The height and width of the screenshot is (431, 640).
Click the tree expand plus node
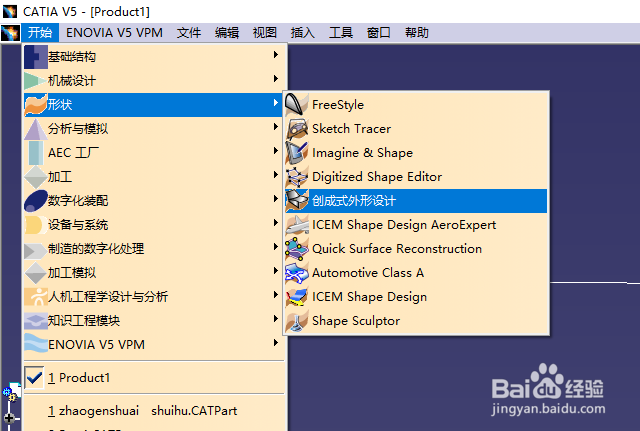tap(9, 418)
